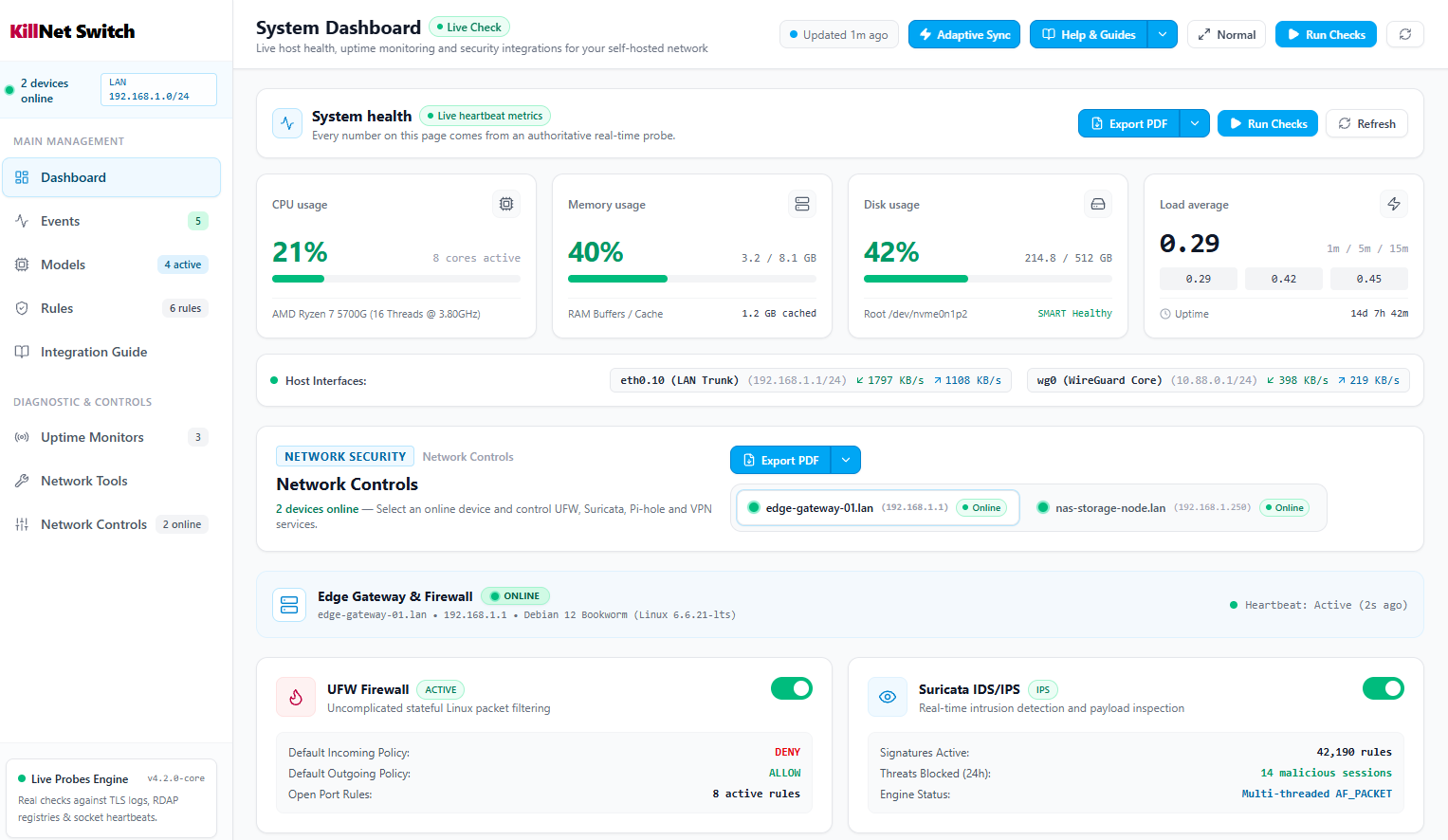This screenshot has height=840, width=1448.
Task: Click Run Checks in the top header
Action: coord(1326,34)
